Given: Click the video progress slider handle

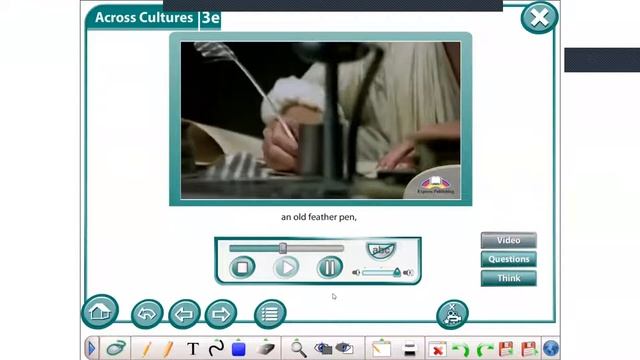Looking at the screenshot, I should [x=282, y=248].
